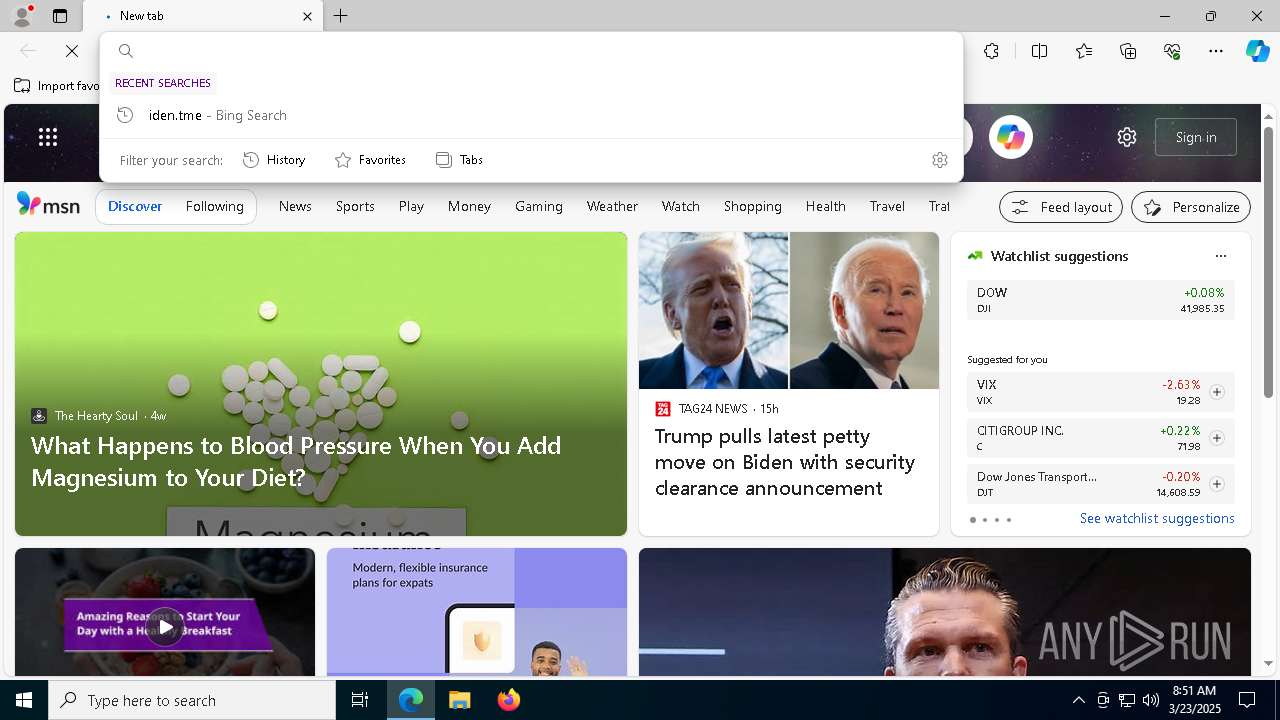1280x720 pixels.
Task: Add VIX to watchlist
Action: [x=1216, y=392]
